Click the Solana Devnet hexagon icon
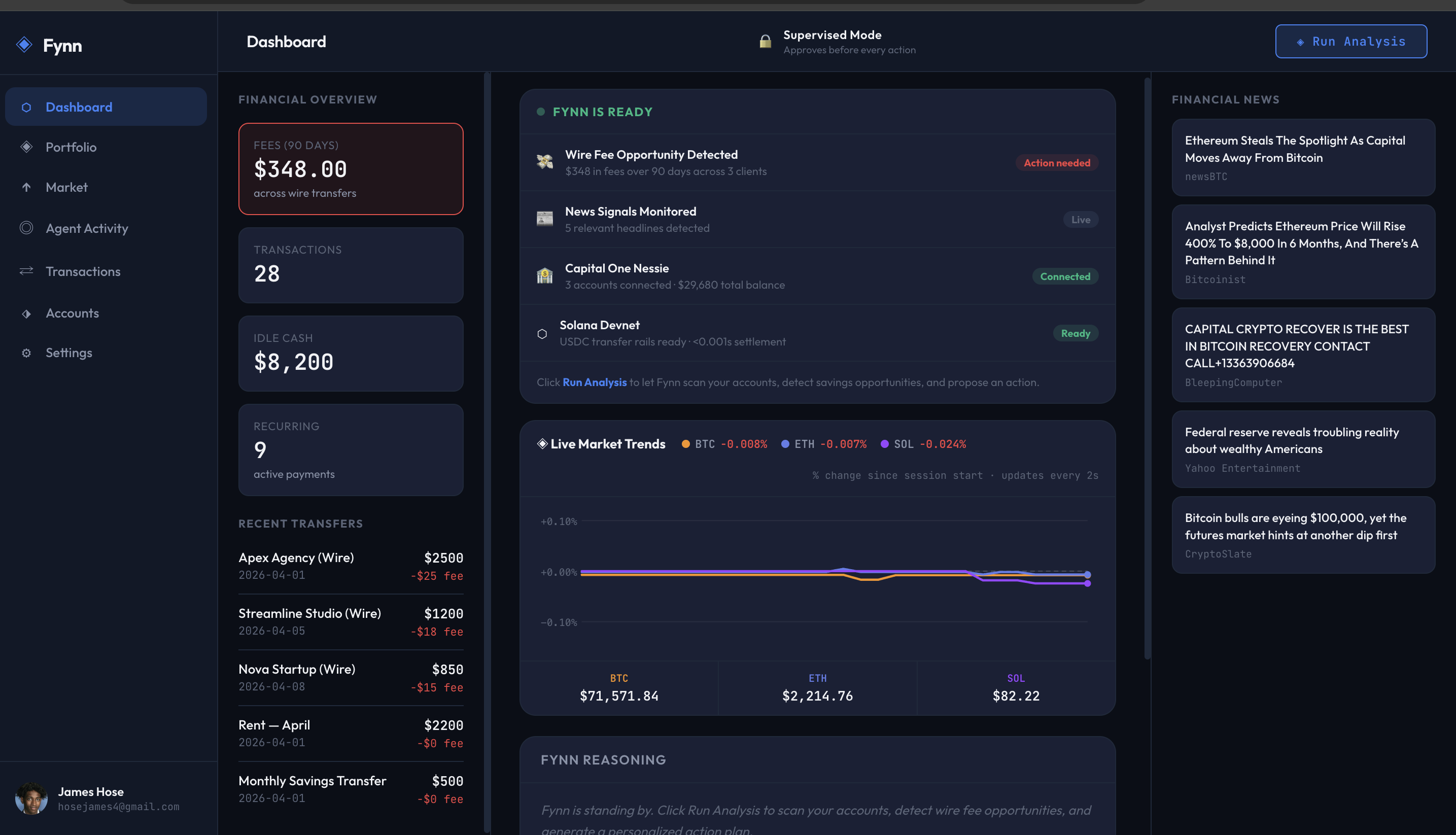This screenshot has width=1456, height=835. (x=542, y=333)
